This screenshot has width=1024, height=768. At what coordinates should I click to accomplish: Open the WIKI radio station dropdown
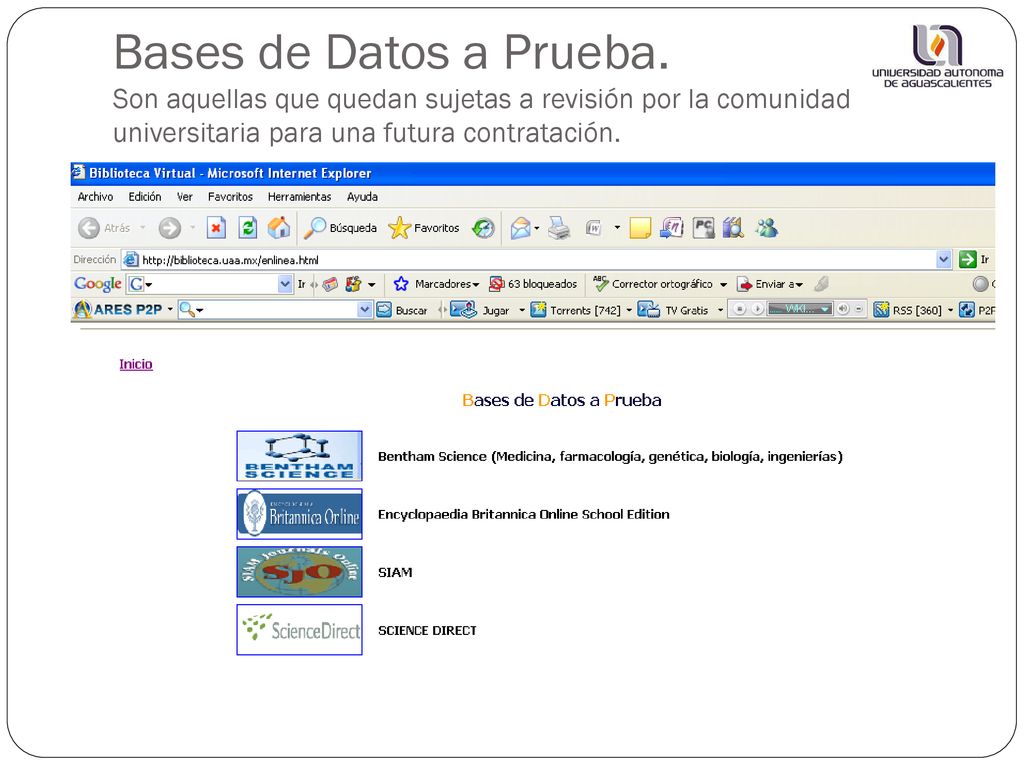click(825, 310)
